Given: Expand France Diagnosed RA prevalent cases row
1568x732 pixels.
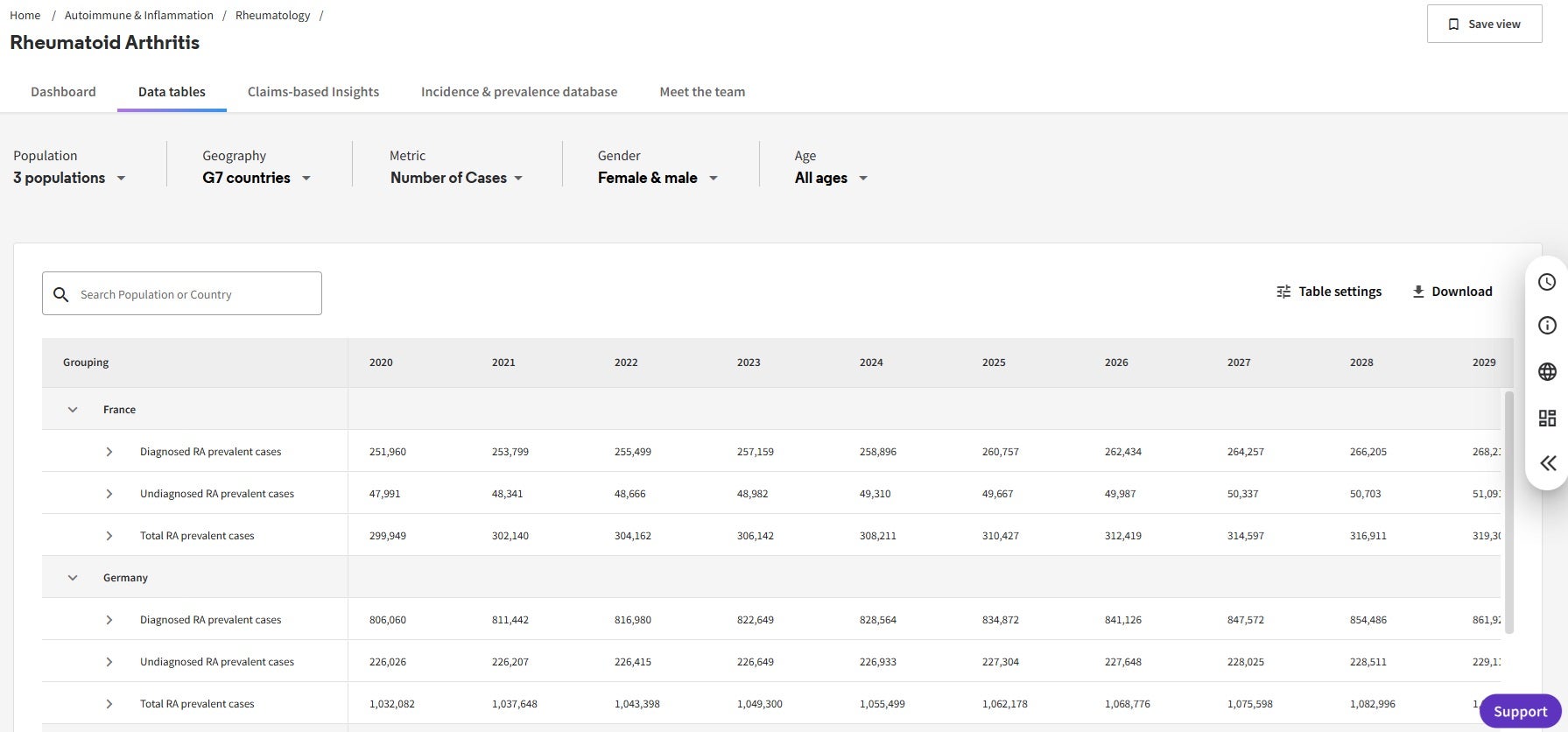Looking at the screenshot, I should coord(109,452).
